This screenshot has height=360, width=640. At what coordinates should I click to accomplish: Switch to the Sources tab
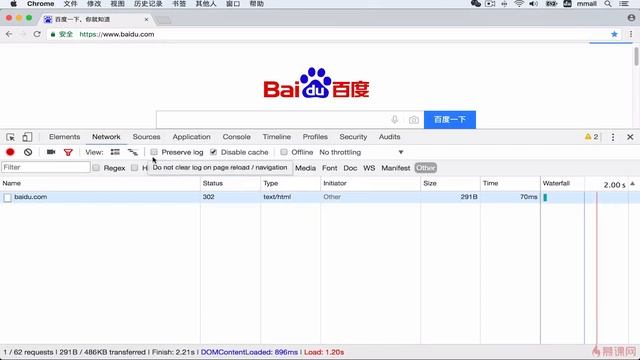click(146, 137)
